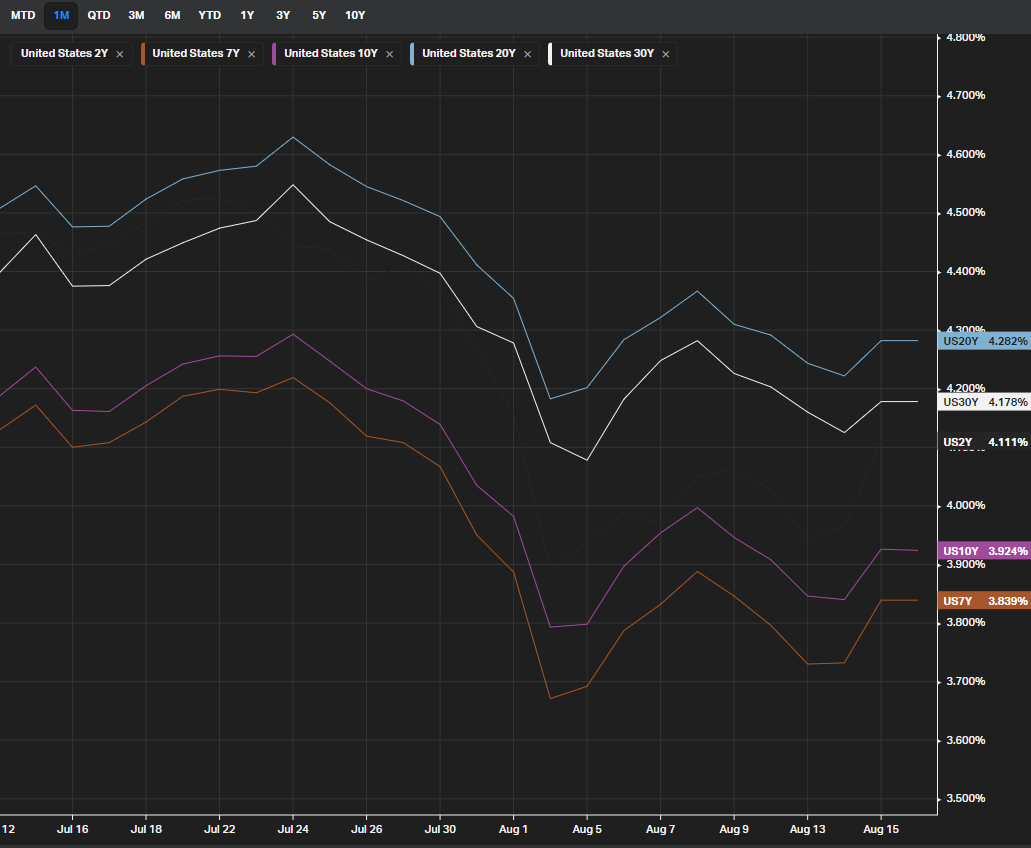Remove United States 7Y series with x
This screenshot has height=848, width=1031.
click(252, 54)
